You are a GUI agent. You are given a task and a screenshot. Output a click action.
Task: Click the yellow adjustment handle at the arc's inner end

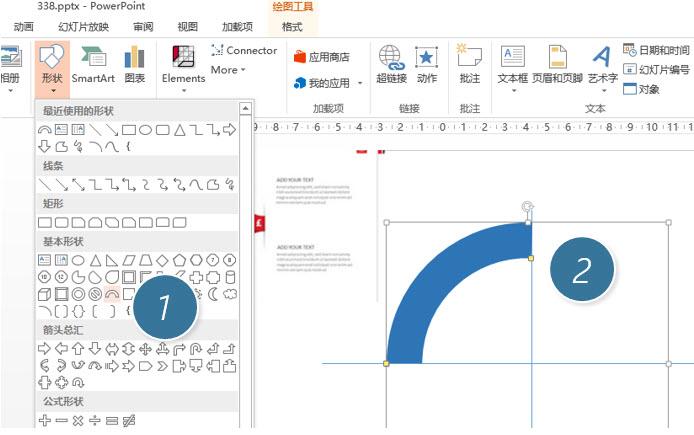[531, 258]
